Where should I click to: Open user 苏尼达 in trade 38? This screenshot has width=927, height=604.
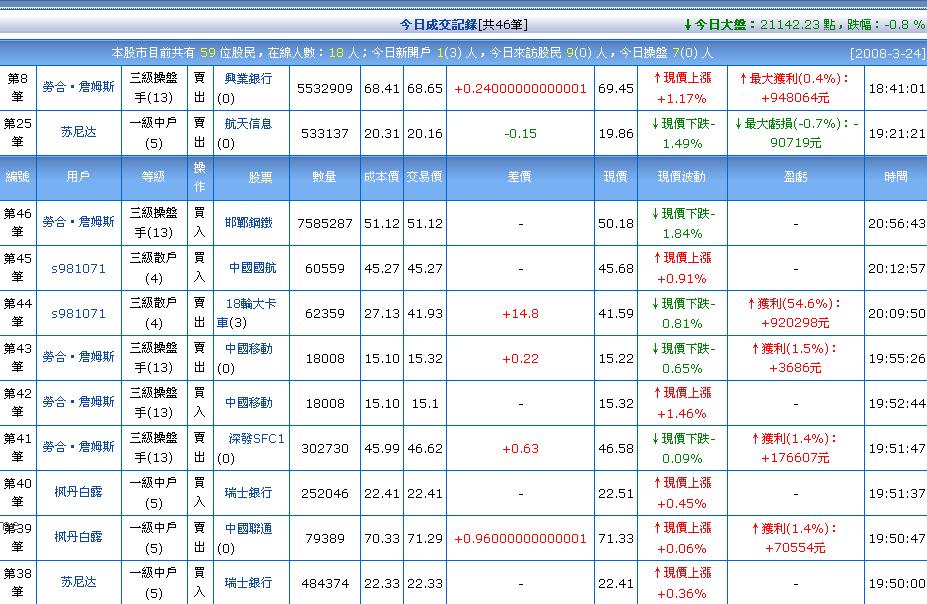coord(78,583)
